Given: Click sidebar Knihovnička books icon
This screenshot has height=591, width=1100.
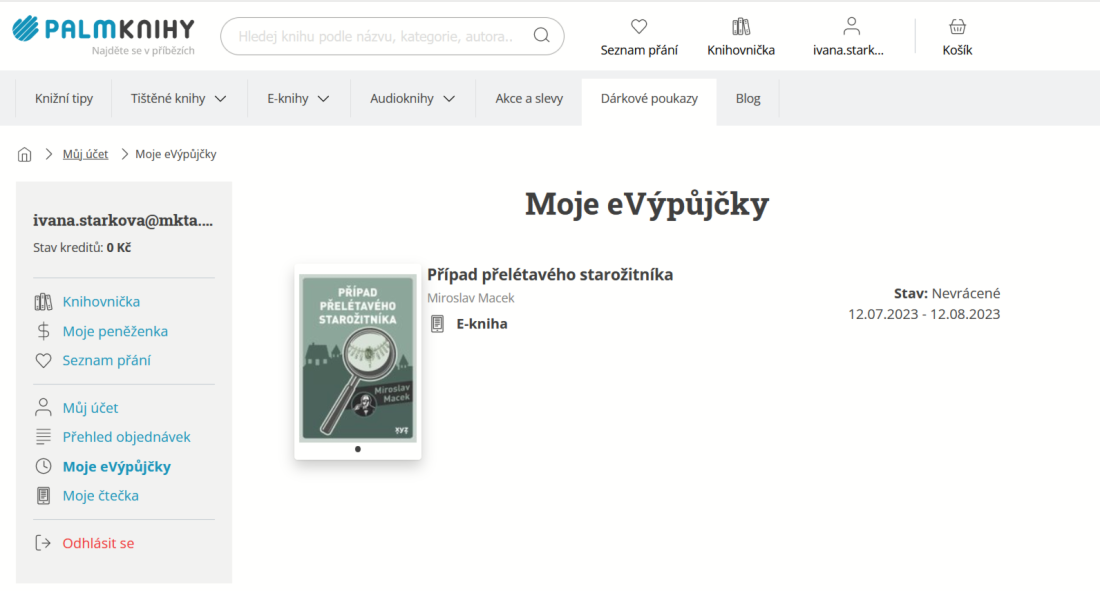Looking at the screenshot, I should coord(43,302).
